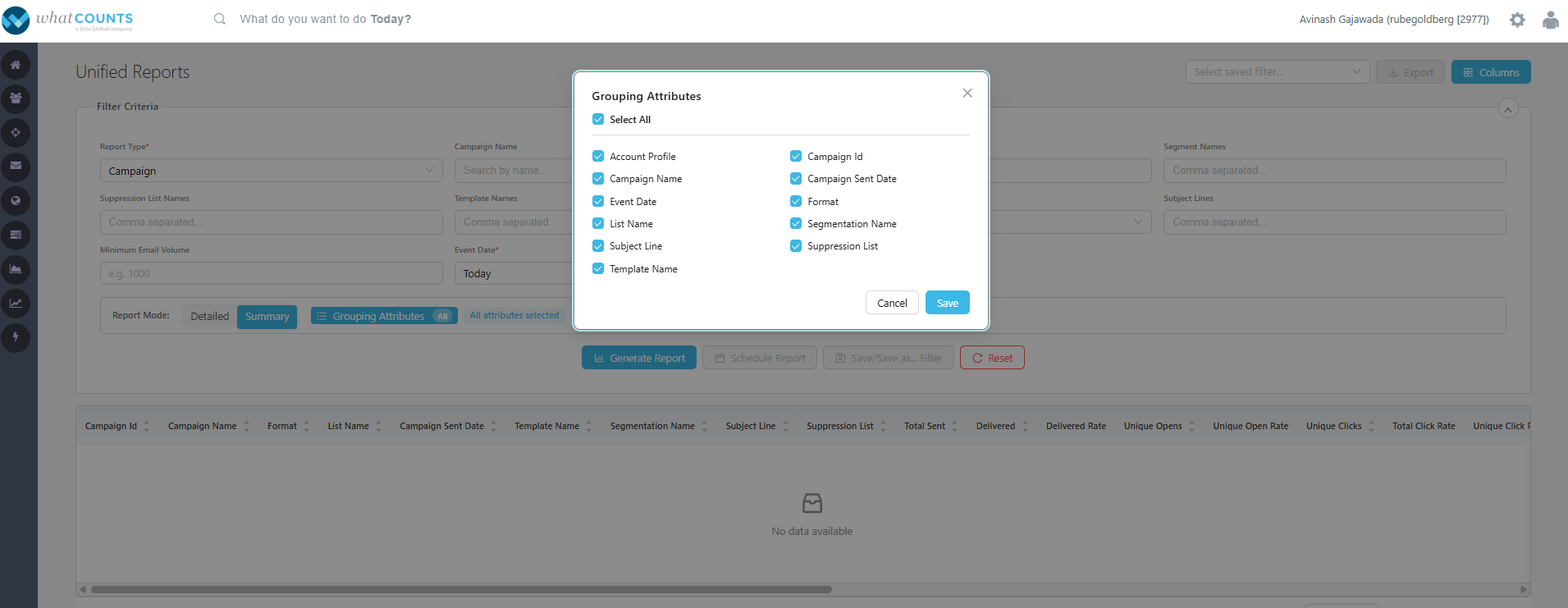
Task: Sort by Campaign Sent Date column arrows
Action: (x=493, y=426)
